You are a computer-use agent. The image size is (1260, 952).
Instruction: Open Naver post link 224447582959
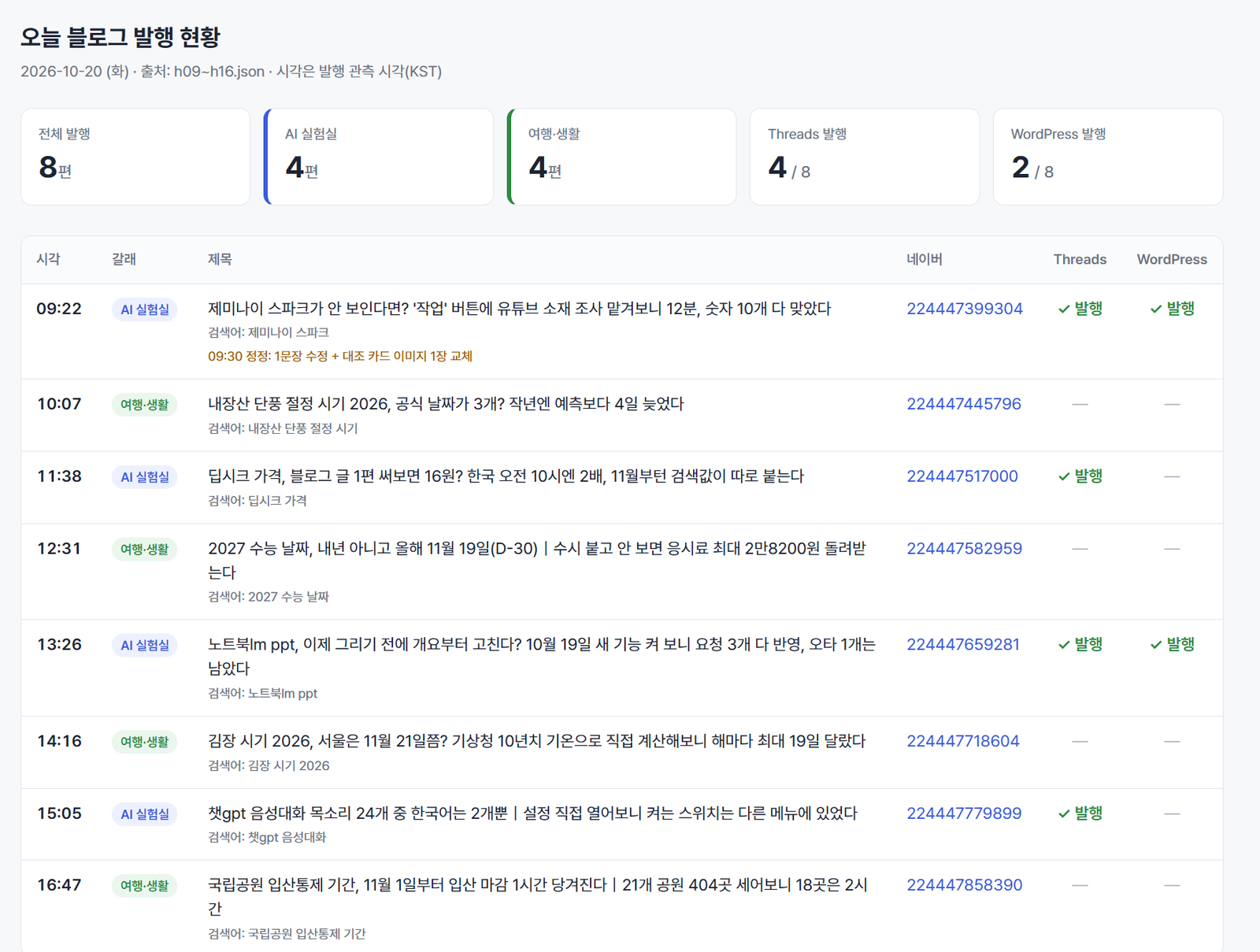(x=965, y=549)
